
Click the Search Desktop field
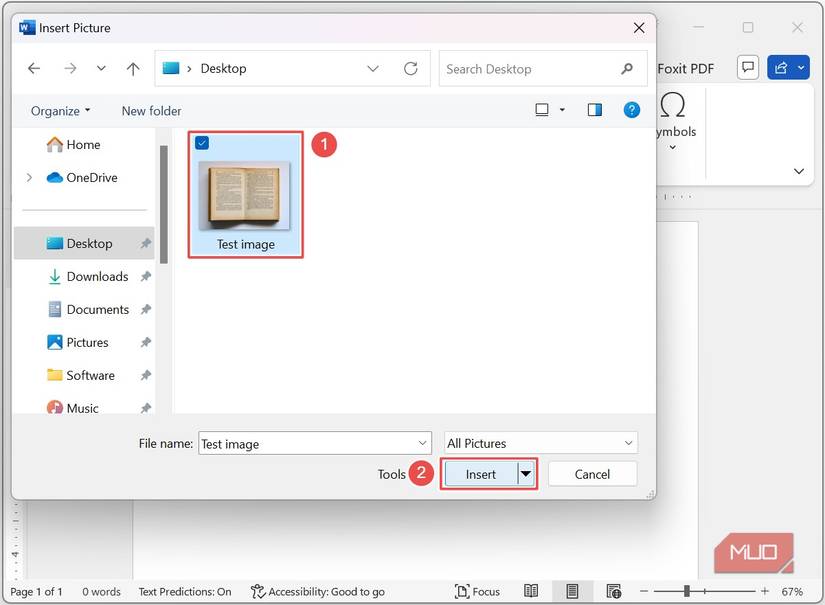(542, 68)
